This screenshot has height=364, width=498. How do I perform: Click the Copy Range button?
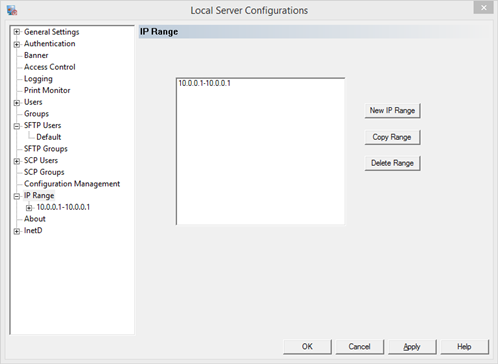392,137
